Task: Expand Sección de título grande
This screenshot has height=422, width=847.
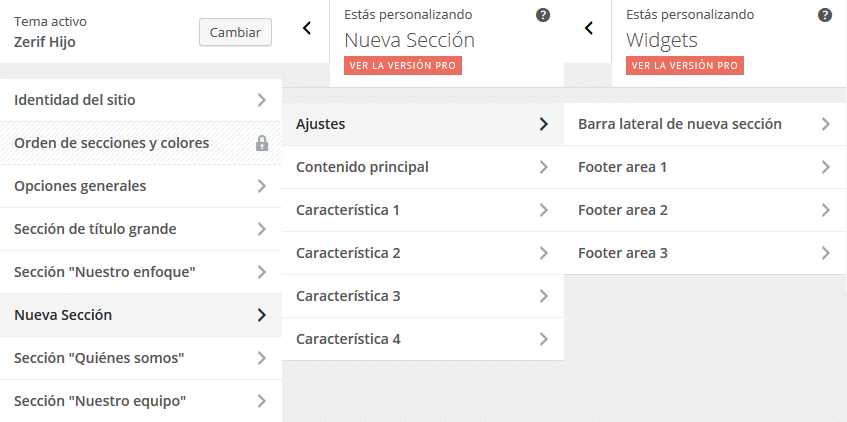Action: (140, 229)
